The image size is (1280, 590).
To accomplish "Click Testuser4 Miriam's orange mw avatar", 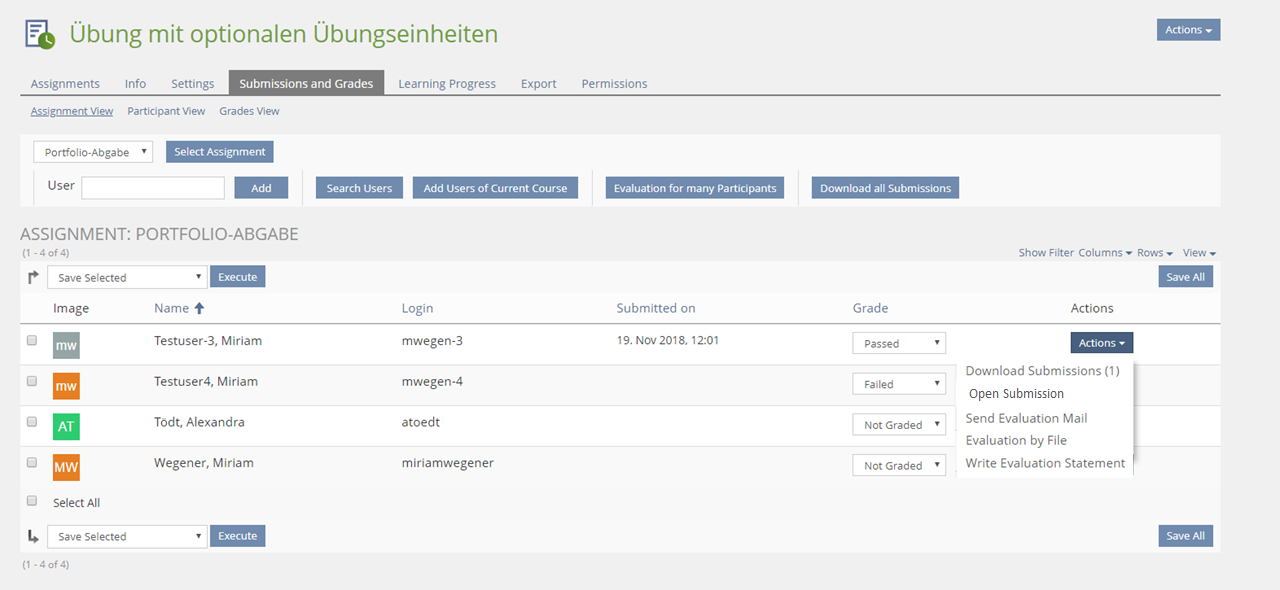I will coord(66,385).
